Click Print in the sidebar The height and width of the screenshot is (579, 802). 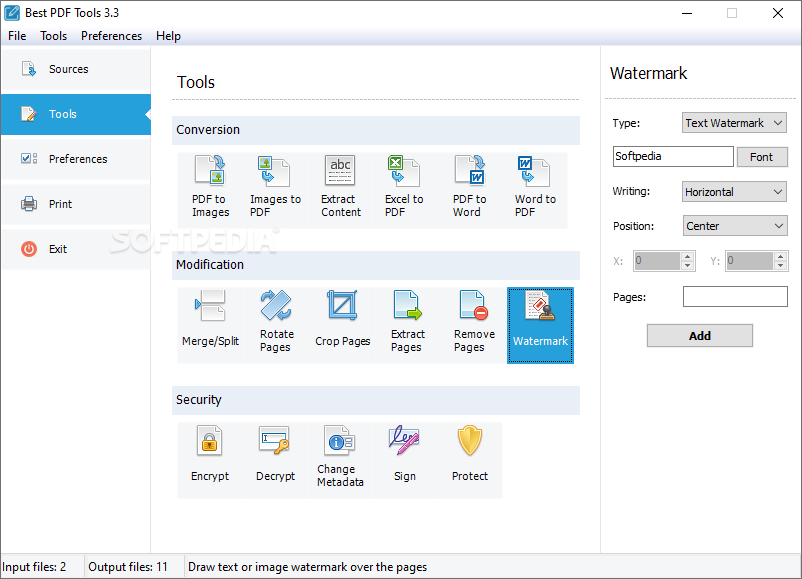76,204
